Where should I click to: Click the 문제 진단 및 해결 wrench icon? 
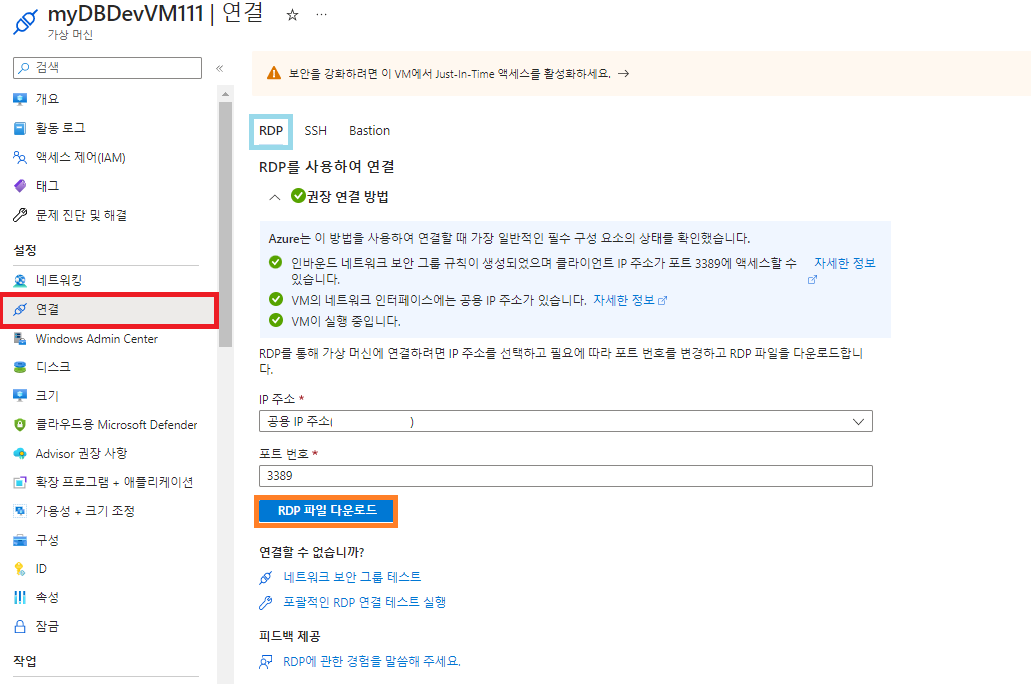pos(20,215)
